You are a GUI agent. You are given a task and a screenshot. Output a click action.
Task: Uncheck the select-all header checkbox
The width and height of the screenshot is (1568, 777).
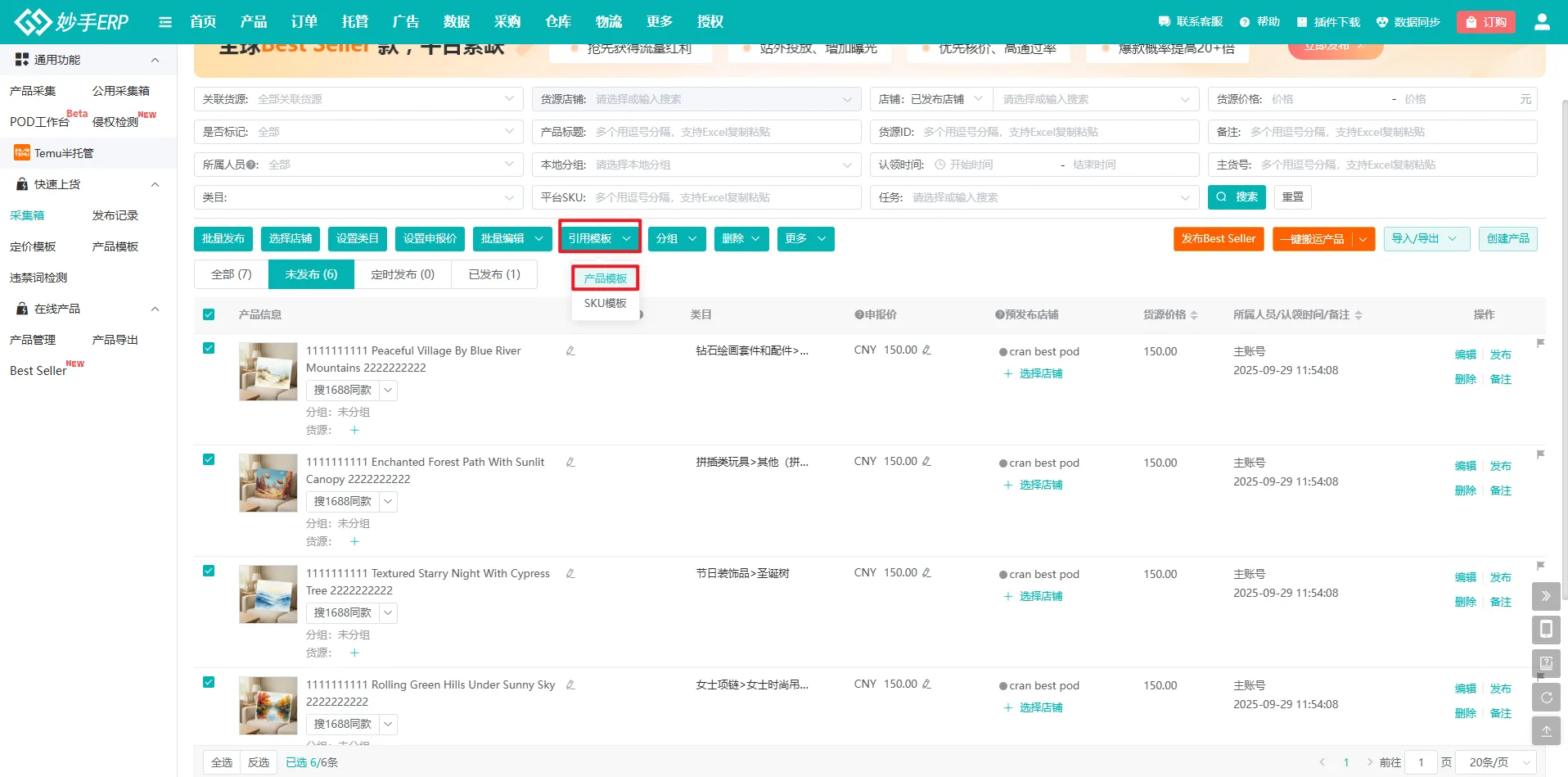(209, 314)
